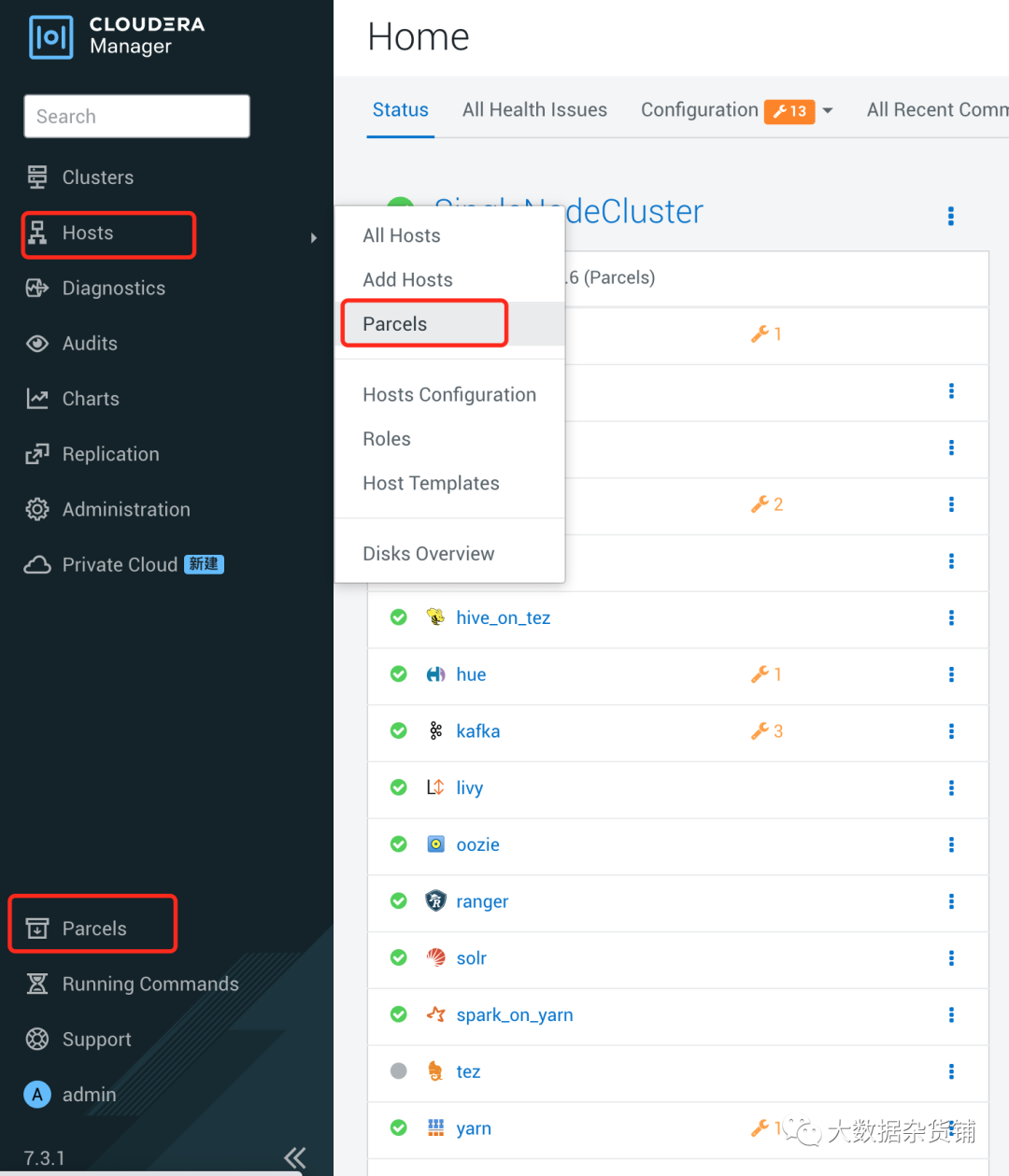Open the solr actions kebab menu

point(951,958)
